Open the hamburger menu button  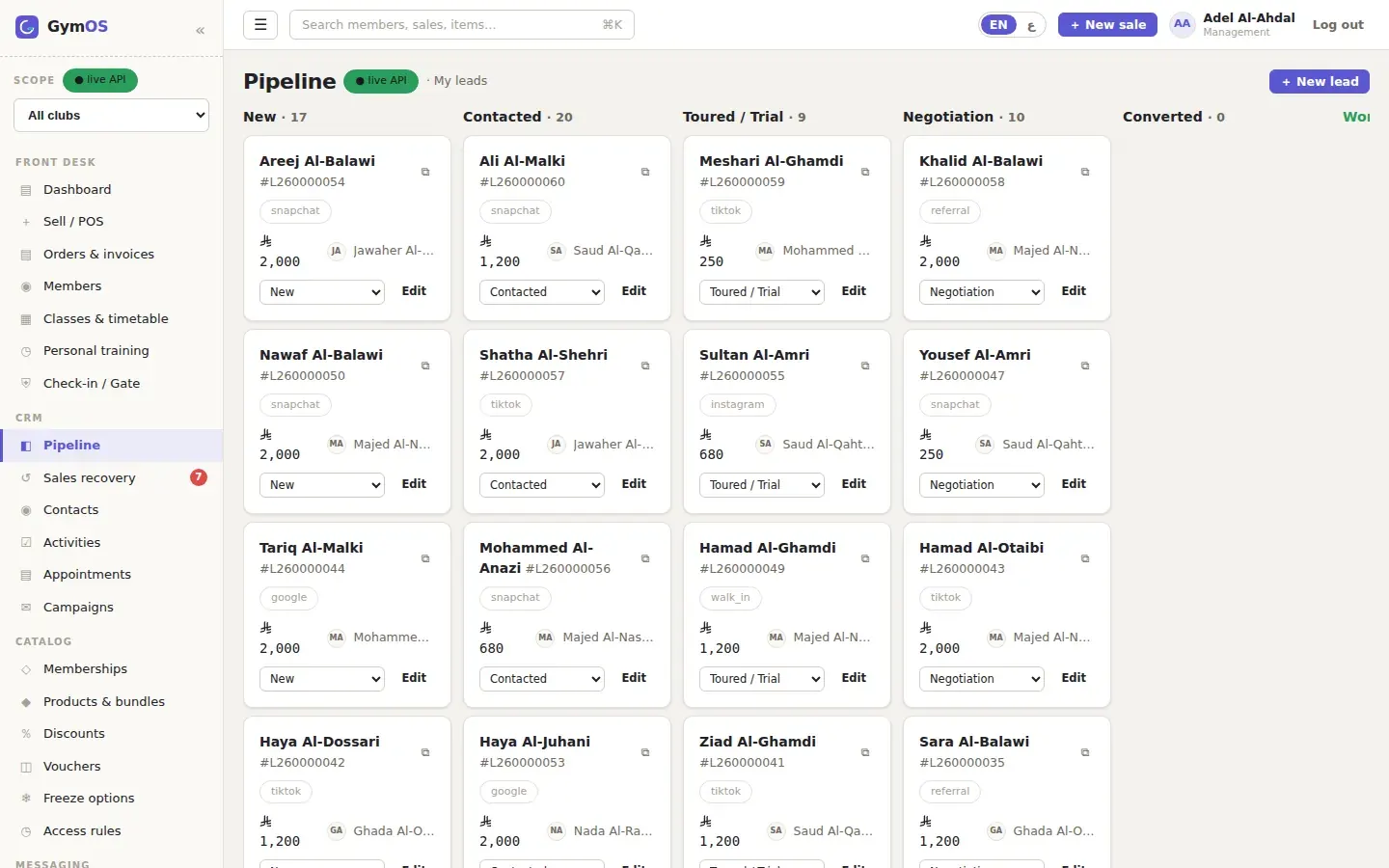(260, 25)
